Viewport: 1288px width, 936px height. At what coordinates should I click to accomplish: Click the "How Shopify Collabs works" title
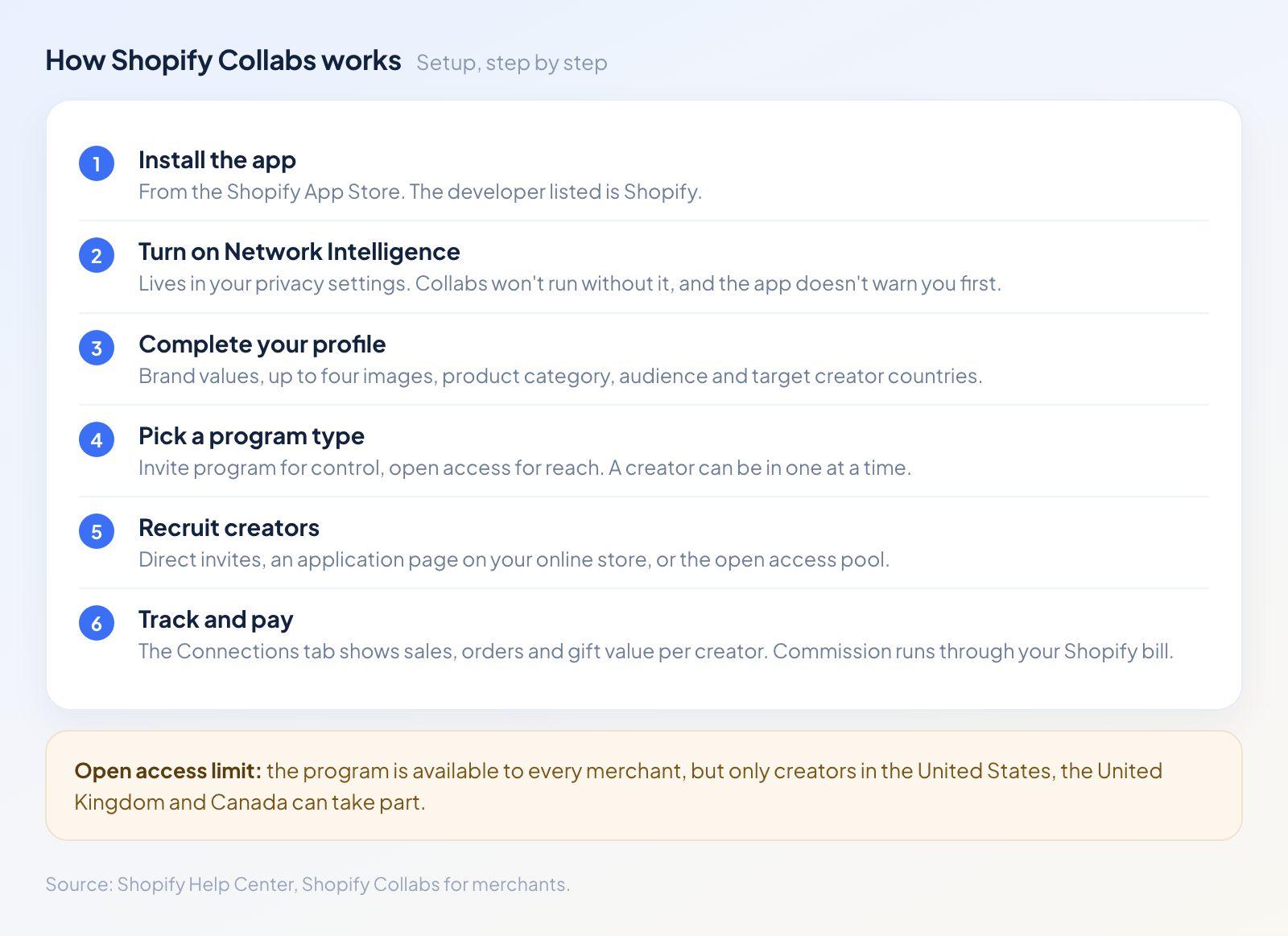click(x=223, y=61)
